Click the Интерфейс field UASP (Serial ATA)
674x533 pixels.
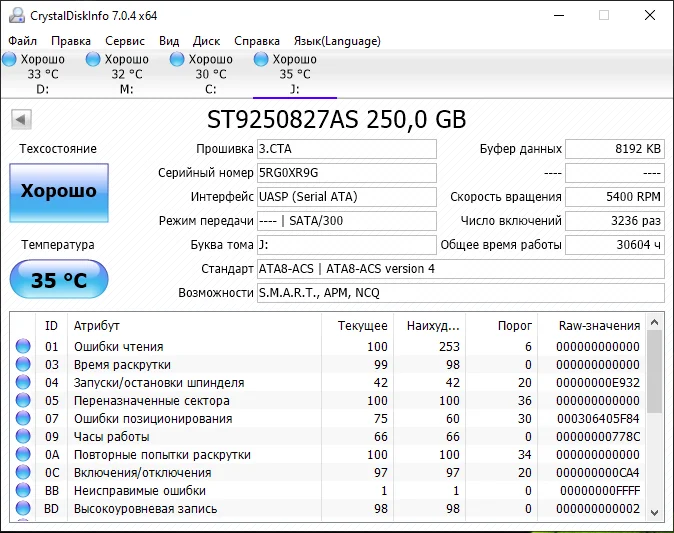click(346, 197)
